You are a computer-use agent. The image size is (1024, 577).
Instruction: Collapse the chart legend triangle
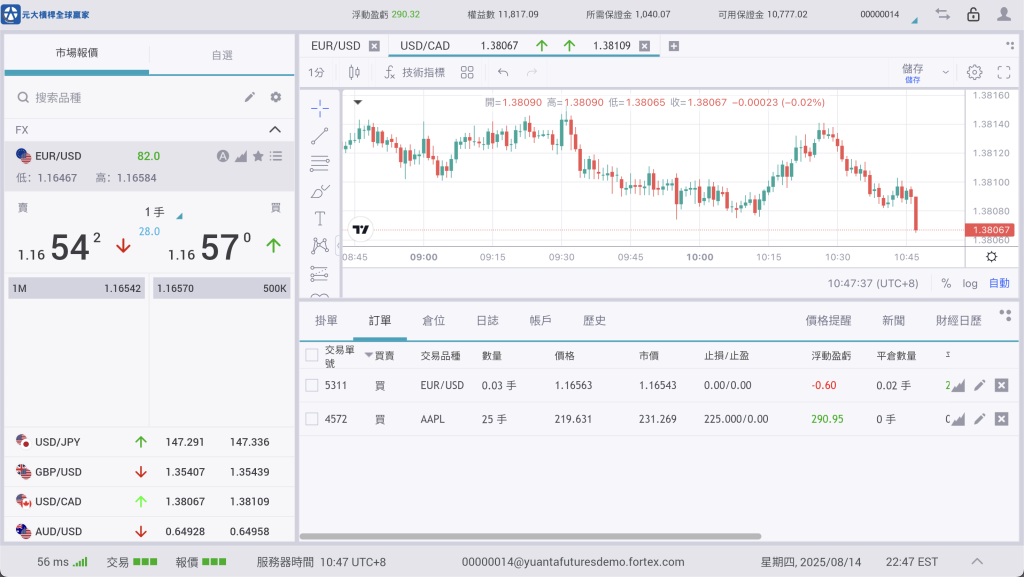[358, 102]
